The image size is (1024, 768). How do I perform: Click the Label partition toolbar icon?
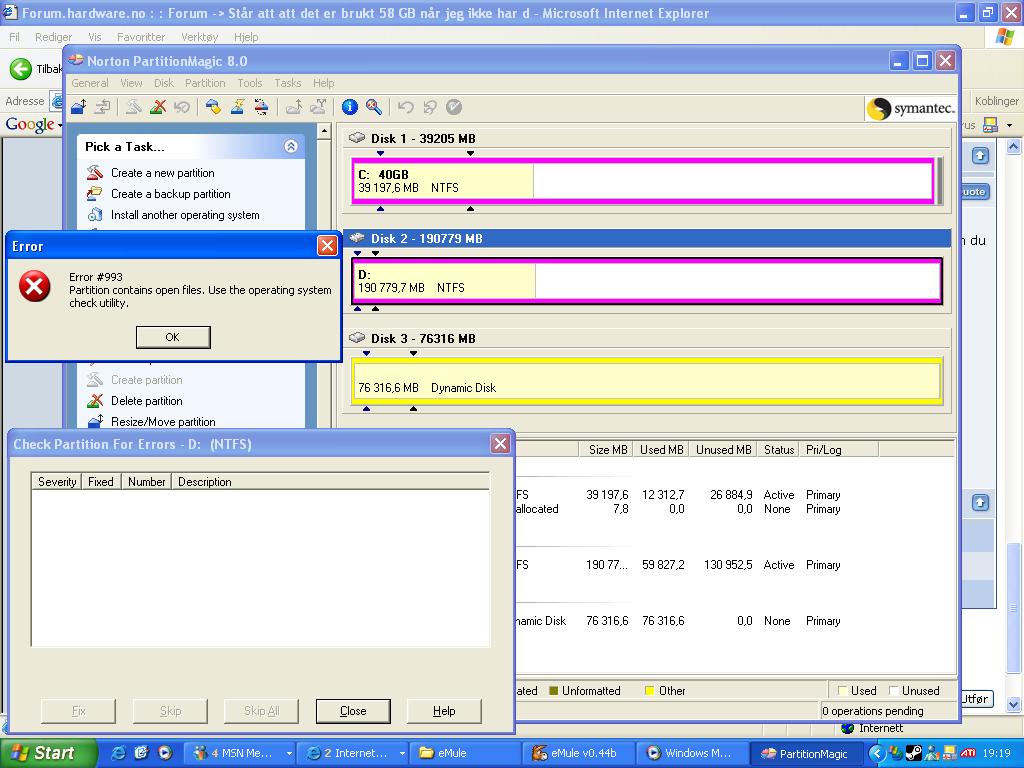212,106
